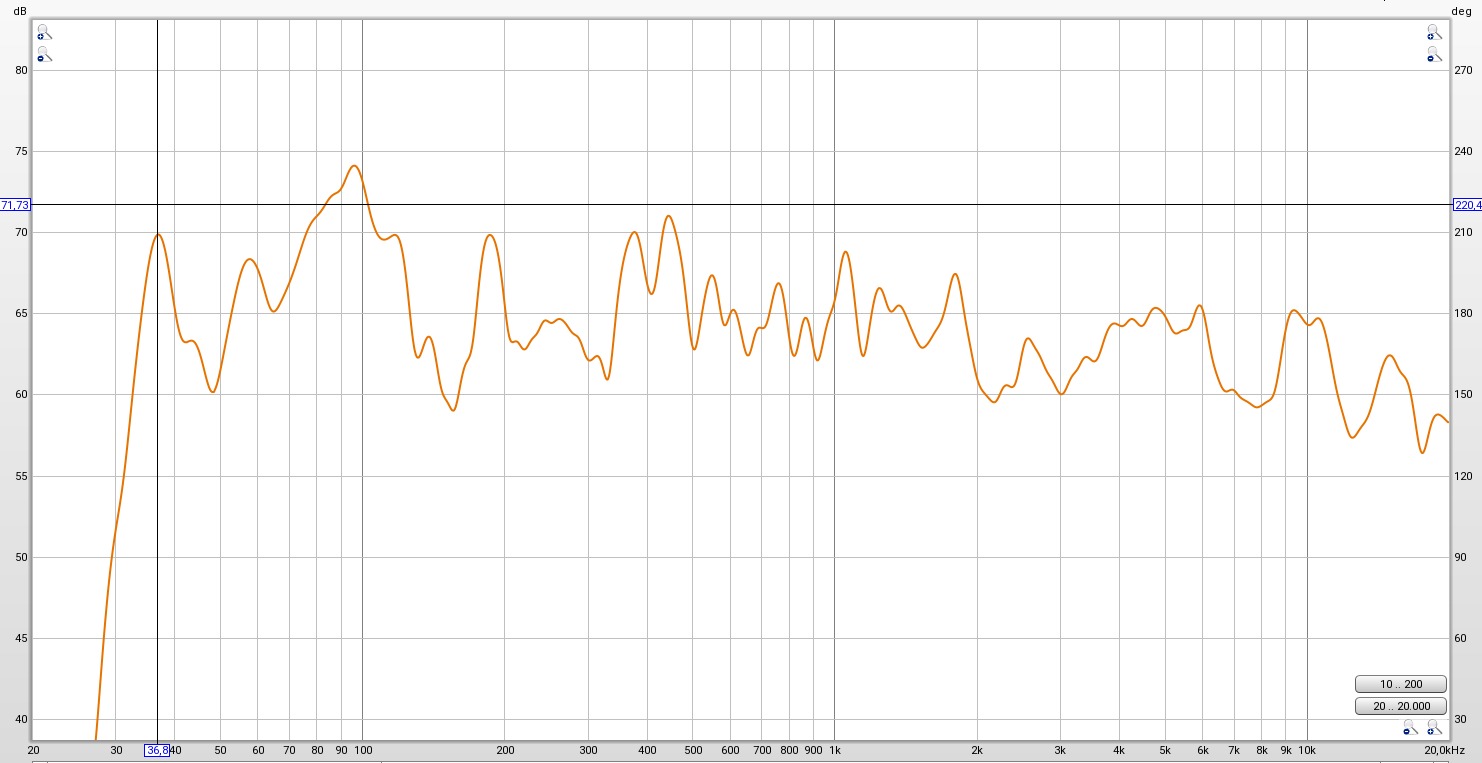This screenshot has height=763, width=1482.
Task: Click the 55 dB axis label
Action: [x=20, y=476]
